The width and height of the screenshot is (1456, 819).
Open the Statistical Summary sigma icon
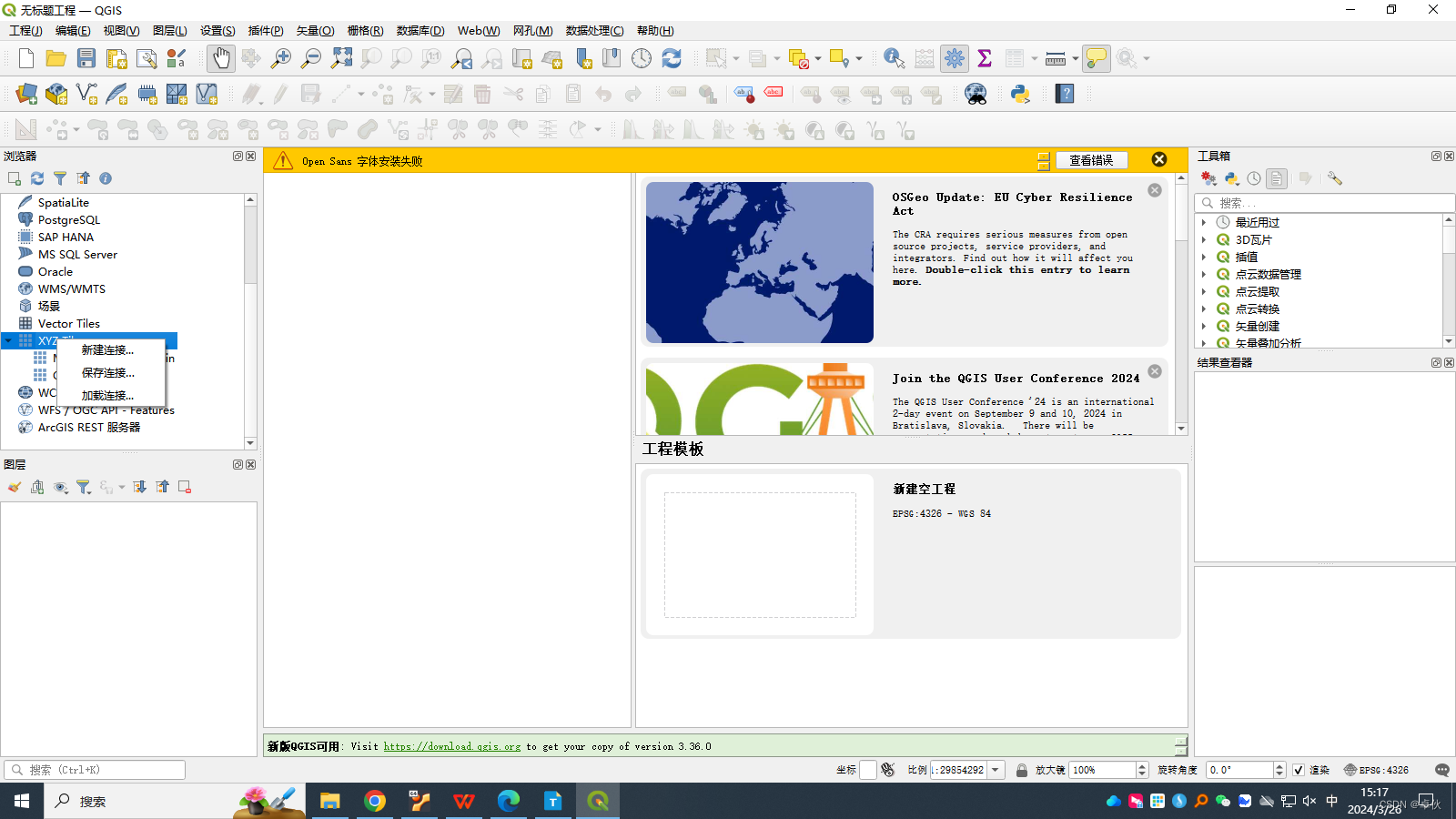(984, 58)
